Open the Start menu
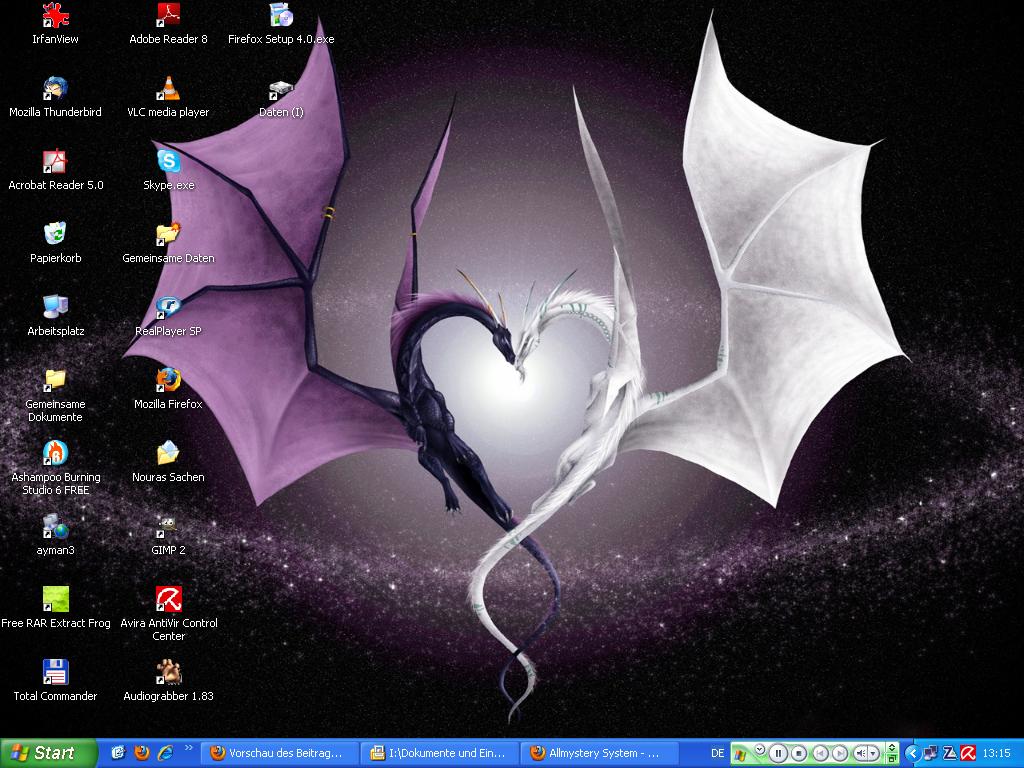The image size is (1024, 768). point(48,753)
